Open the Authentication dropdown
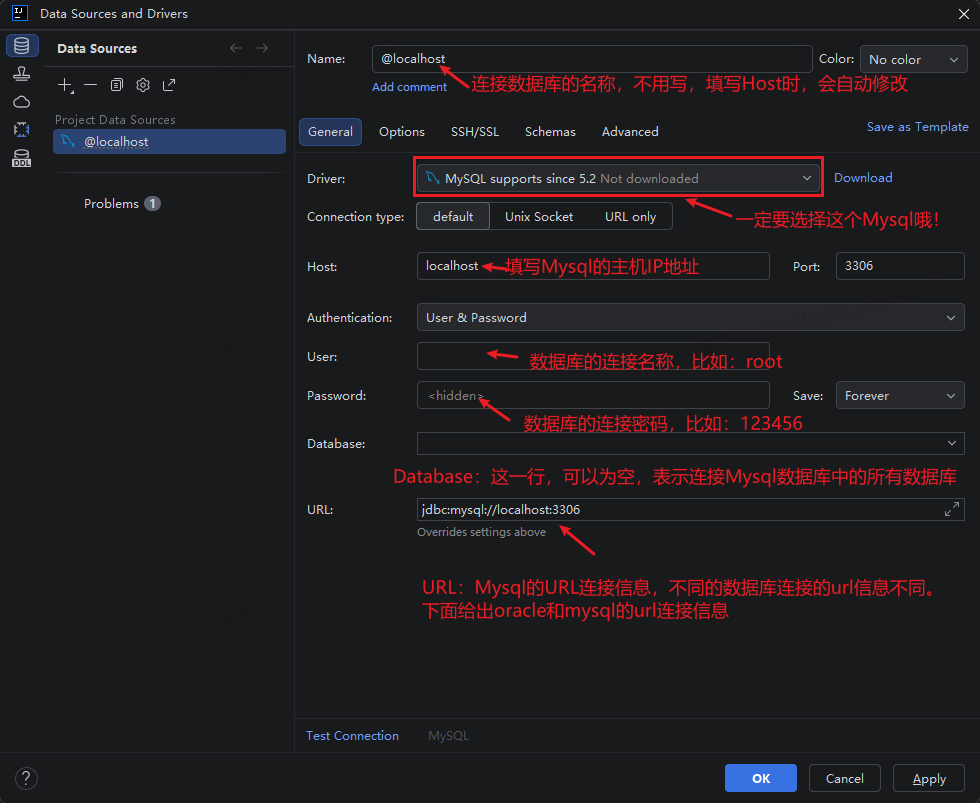 click(x=690, y=317)
